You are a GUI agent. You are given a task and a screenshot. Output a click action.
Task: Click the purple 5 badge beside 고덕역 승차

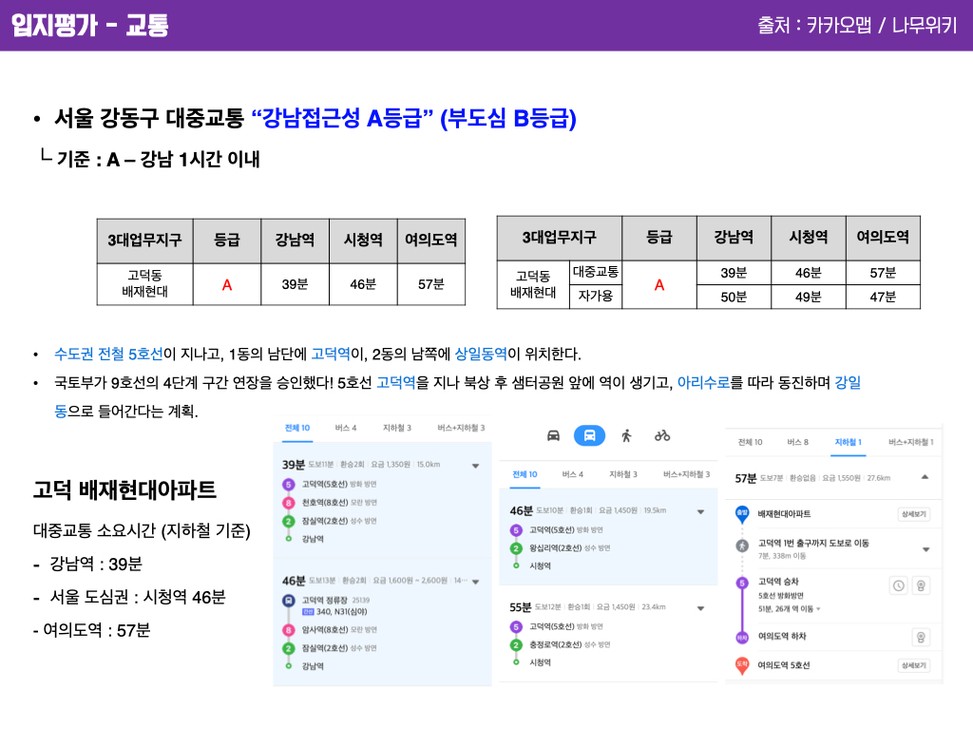pos(742,583)
